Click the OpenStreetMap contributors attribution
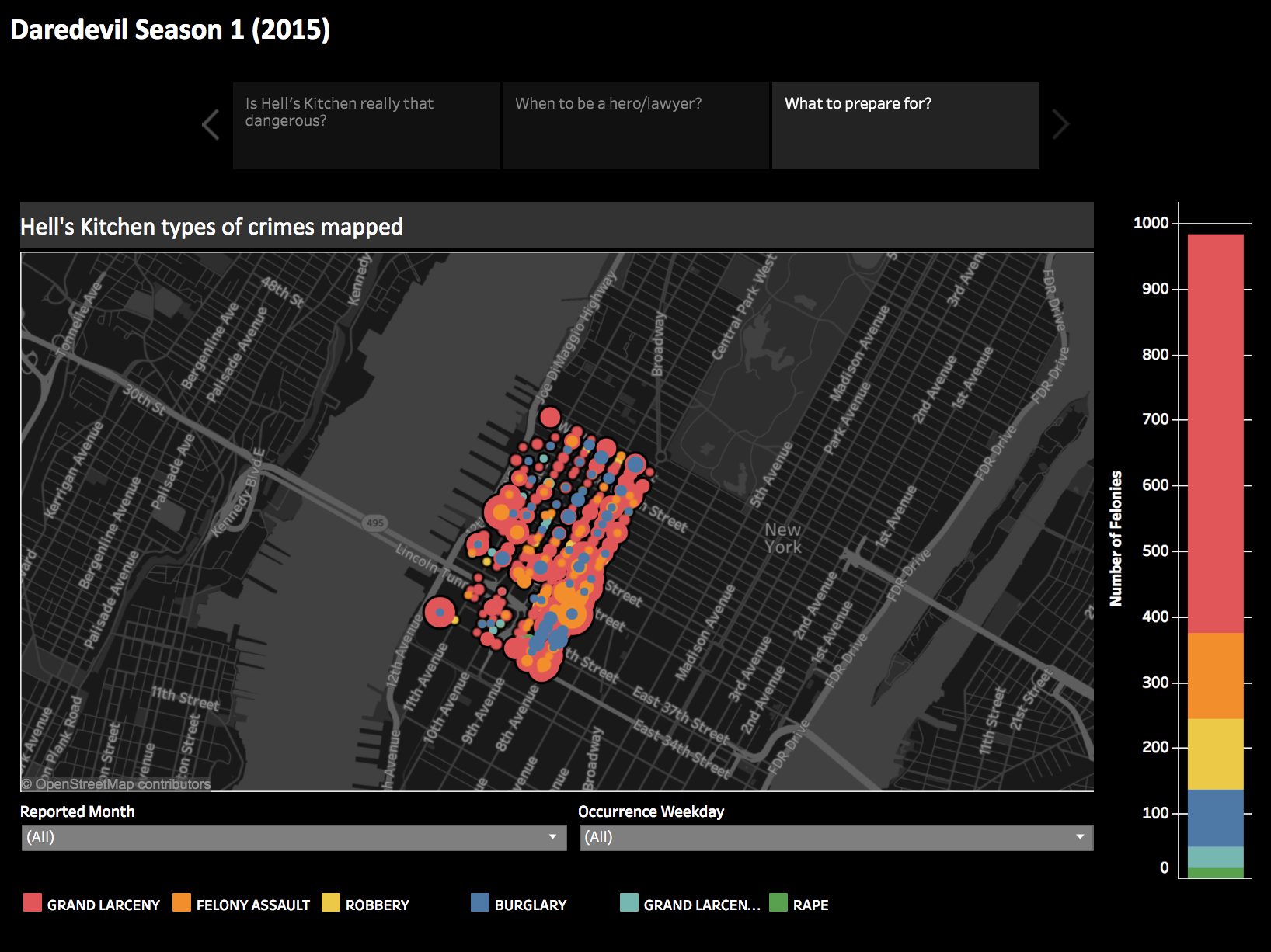Screen dimensions: 1271x952 (x=116, y=784)
